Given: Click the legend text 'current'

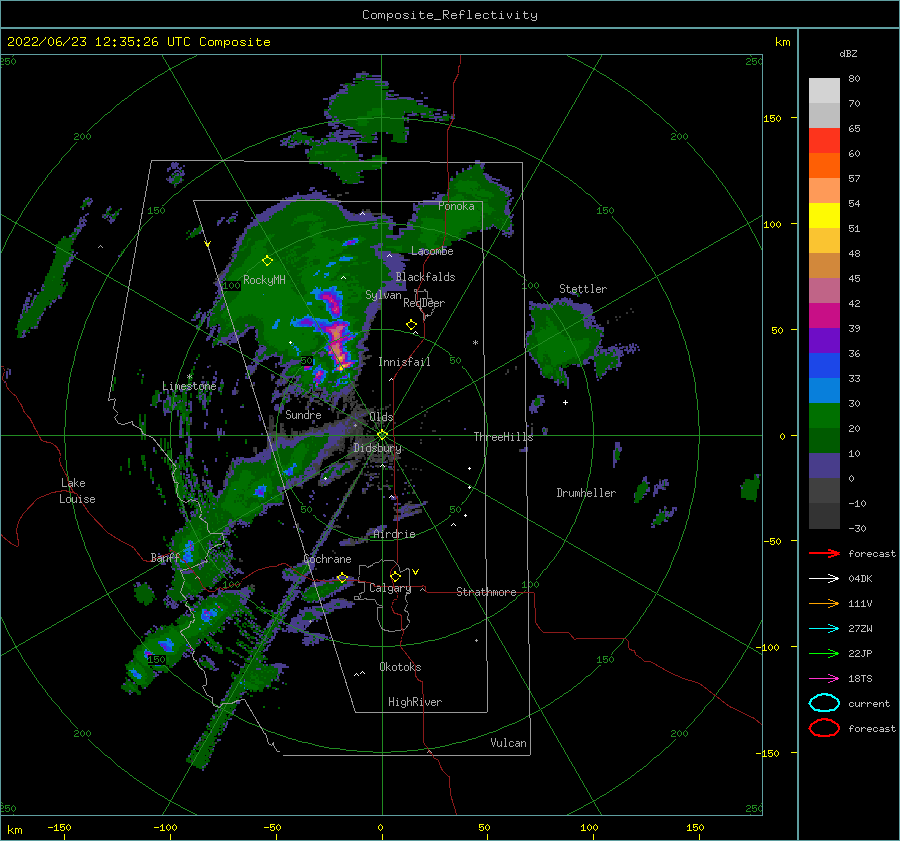Looking at the screenshot, I should coord(869,703).
